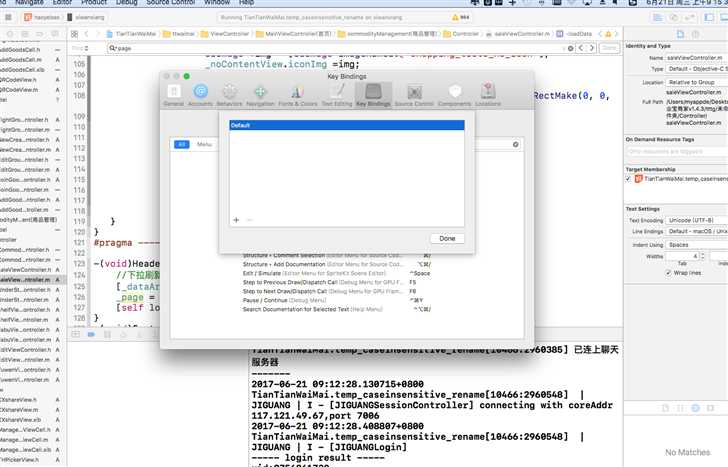Click the Controller folder in the jump bar
The image size is (728, 467).
[x=461, y=34]
